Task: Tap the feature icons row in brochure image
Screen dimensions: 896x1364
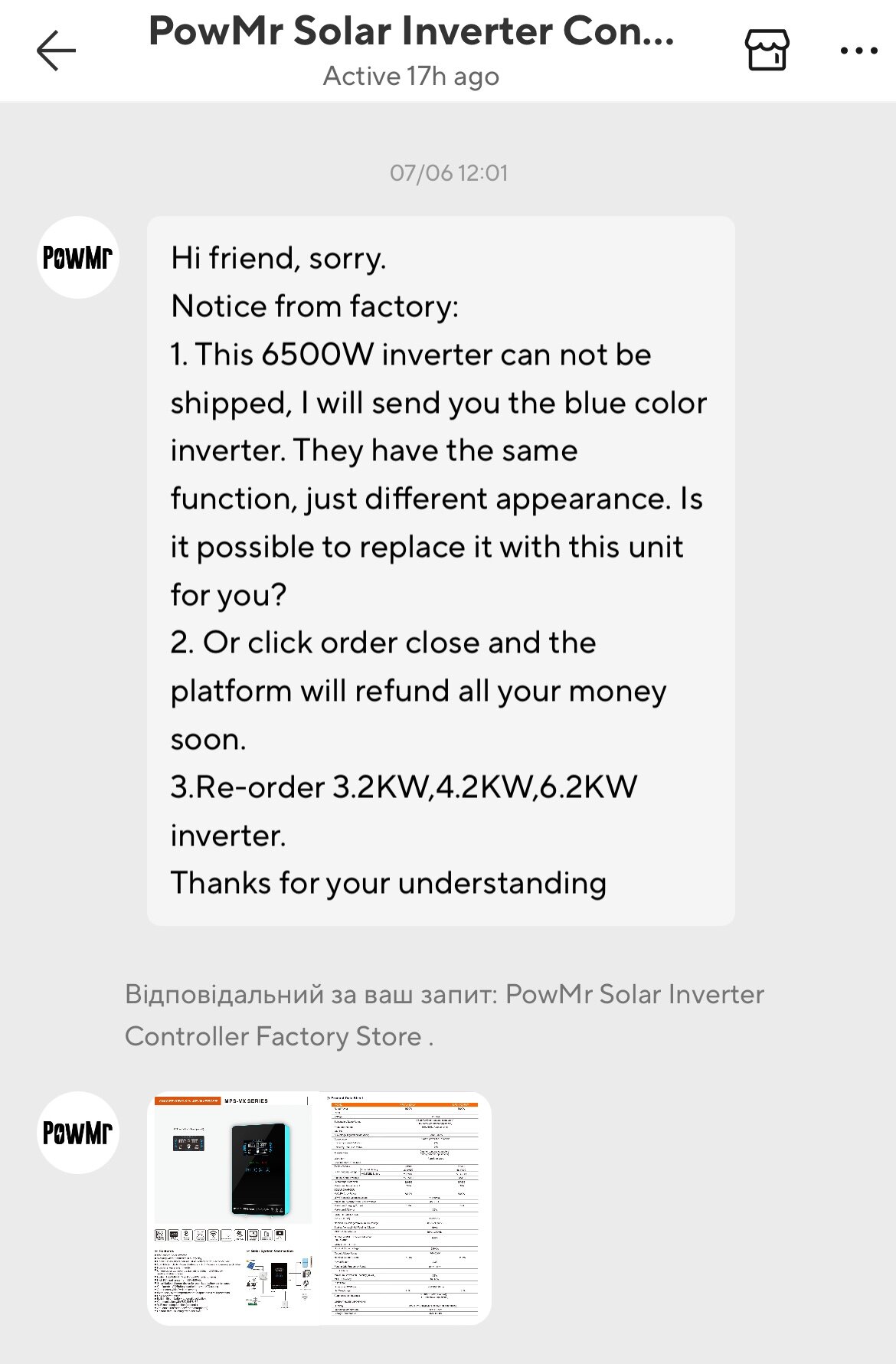Action: point(221,1235)
